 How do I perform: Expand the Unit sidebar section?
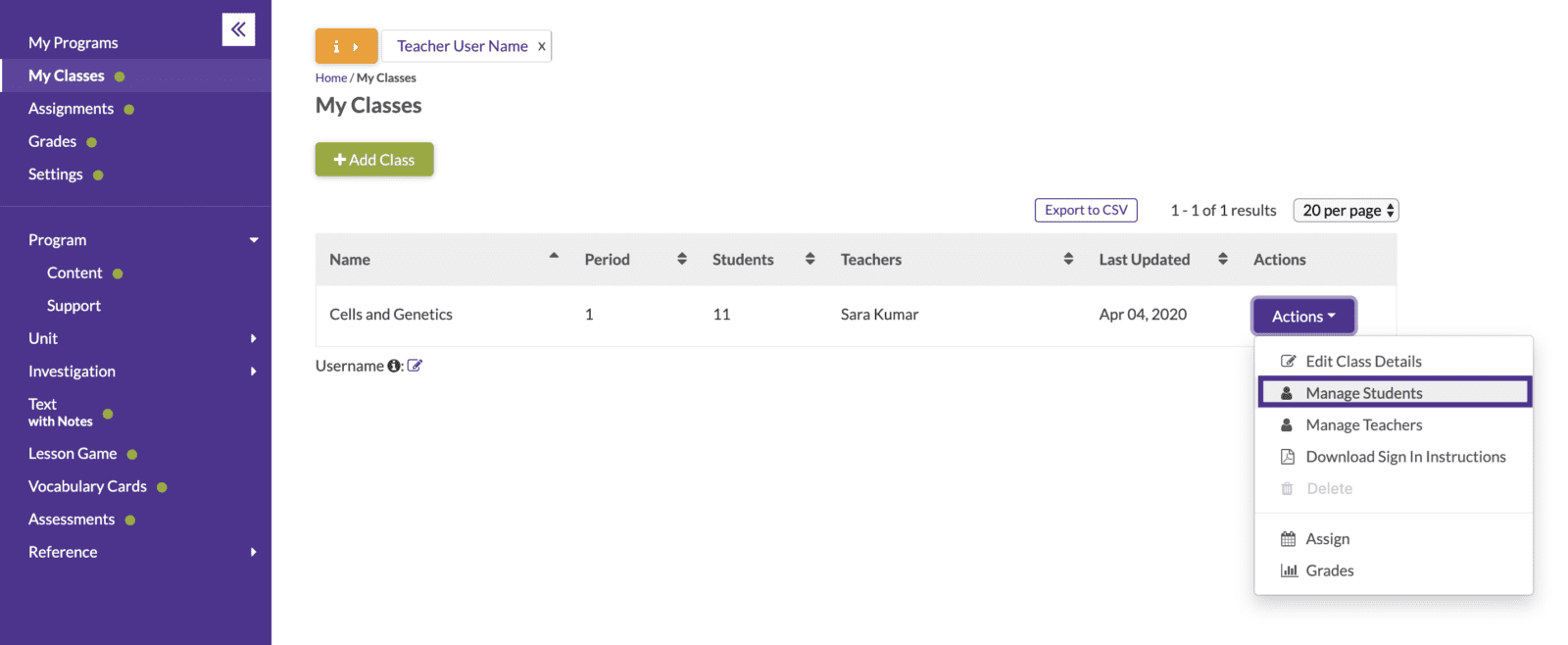(x=253, y=338)
